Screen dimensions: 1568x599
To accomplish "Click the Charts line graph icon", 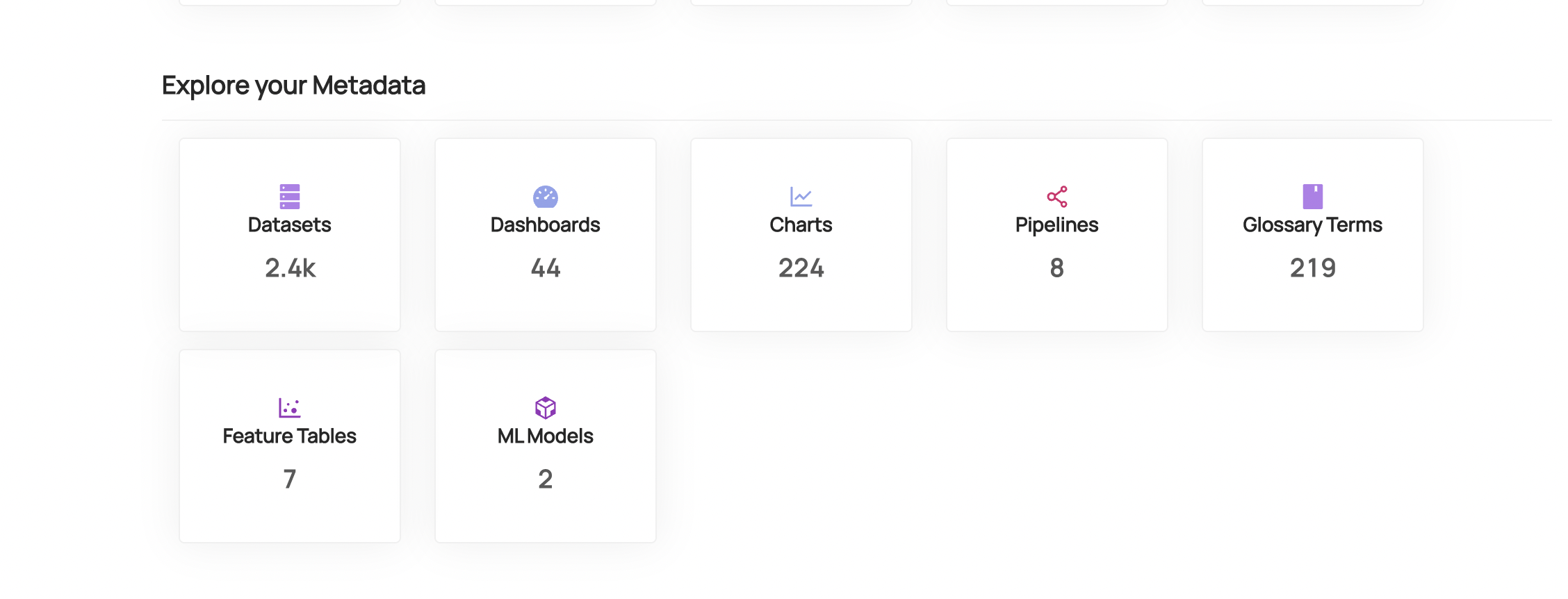I will (801, 197).
